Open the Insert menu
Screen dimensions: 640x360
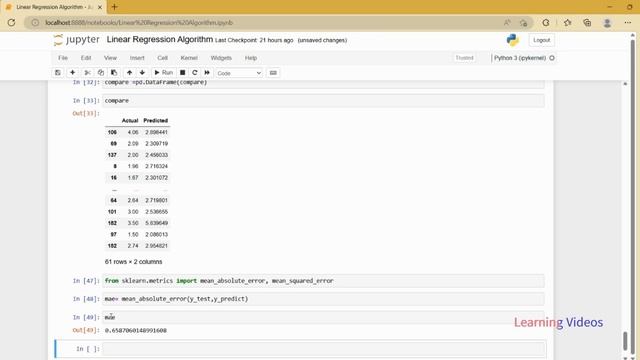(137, 58)
